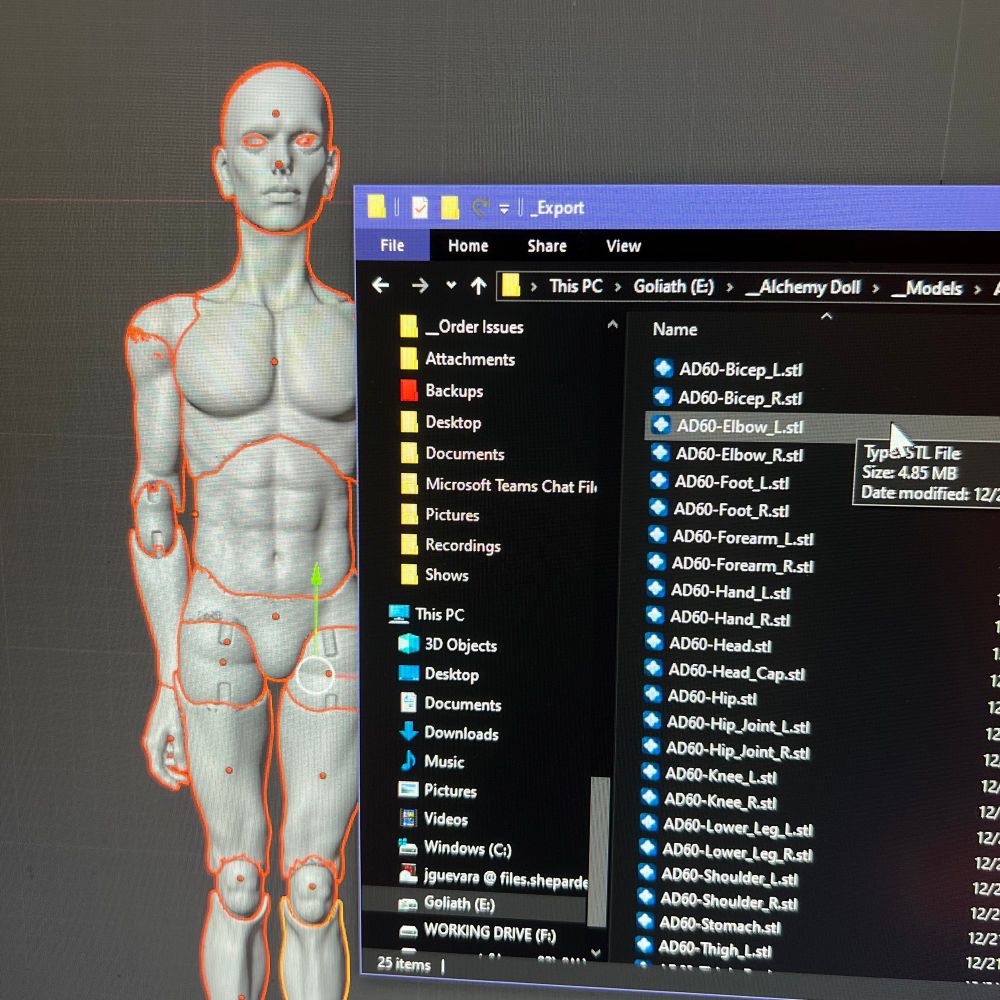The image size is (1000, 1000).
Task: Click icon of AD60-Bicep_R.stl
Action: pos(663,397)
